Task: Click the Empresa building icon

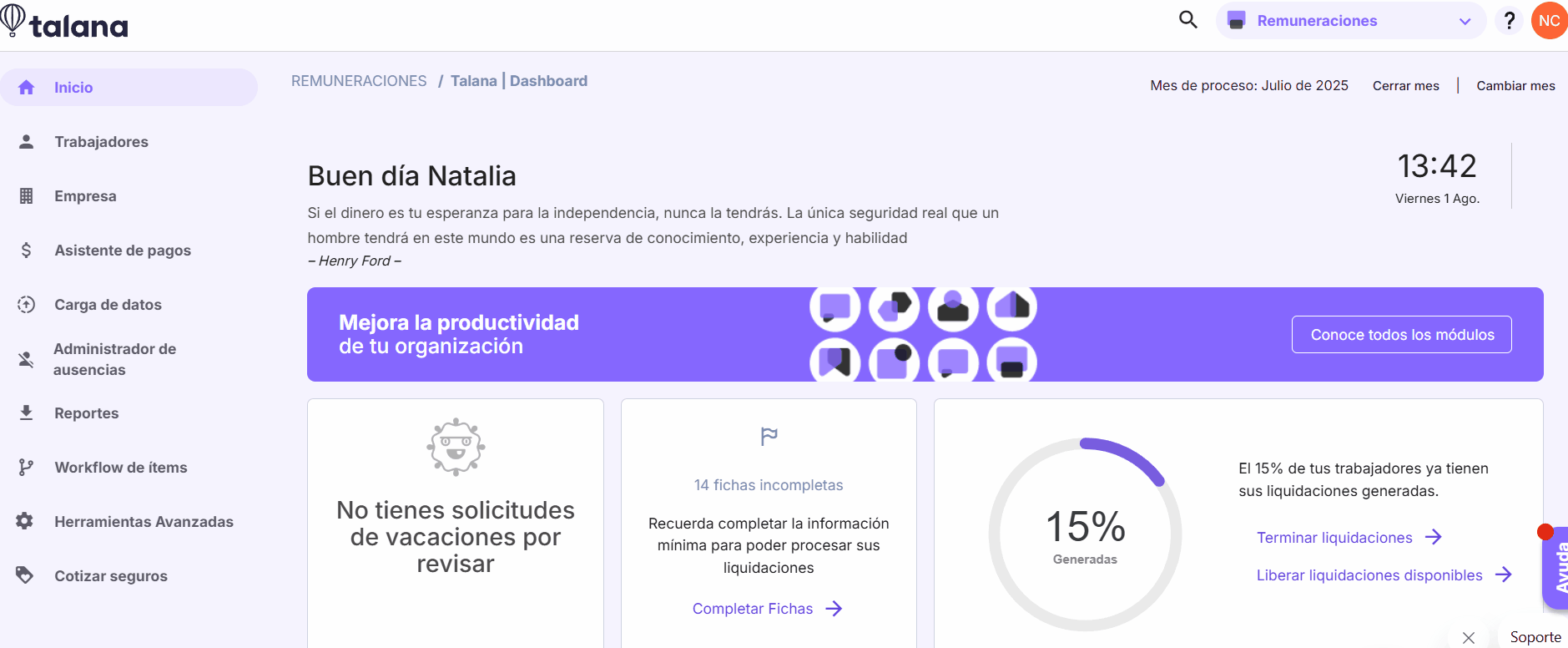Action: (x=27, y=196)
